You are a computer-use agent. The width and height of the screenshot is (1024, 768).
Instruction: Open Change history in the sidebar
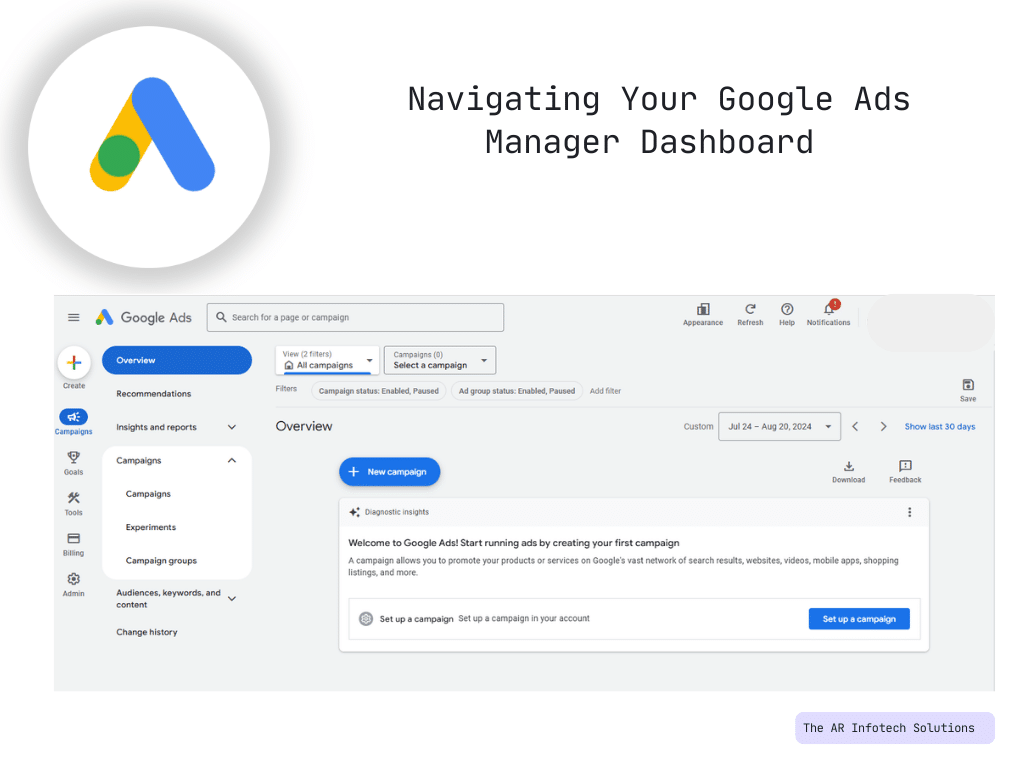click(x=147, y=632)
